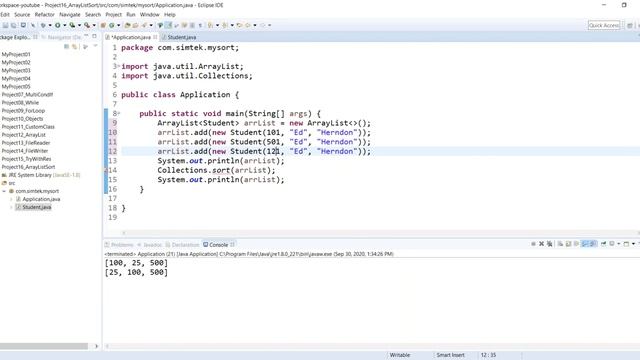Open the New Java Class dropdown arrow
The image size is (640, 360).
(x=118, y=25)
